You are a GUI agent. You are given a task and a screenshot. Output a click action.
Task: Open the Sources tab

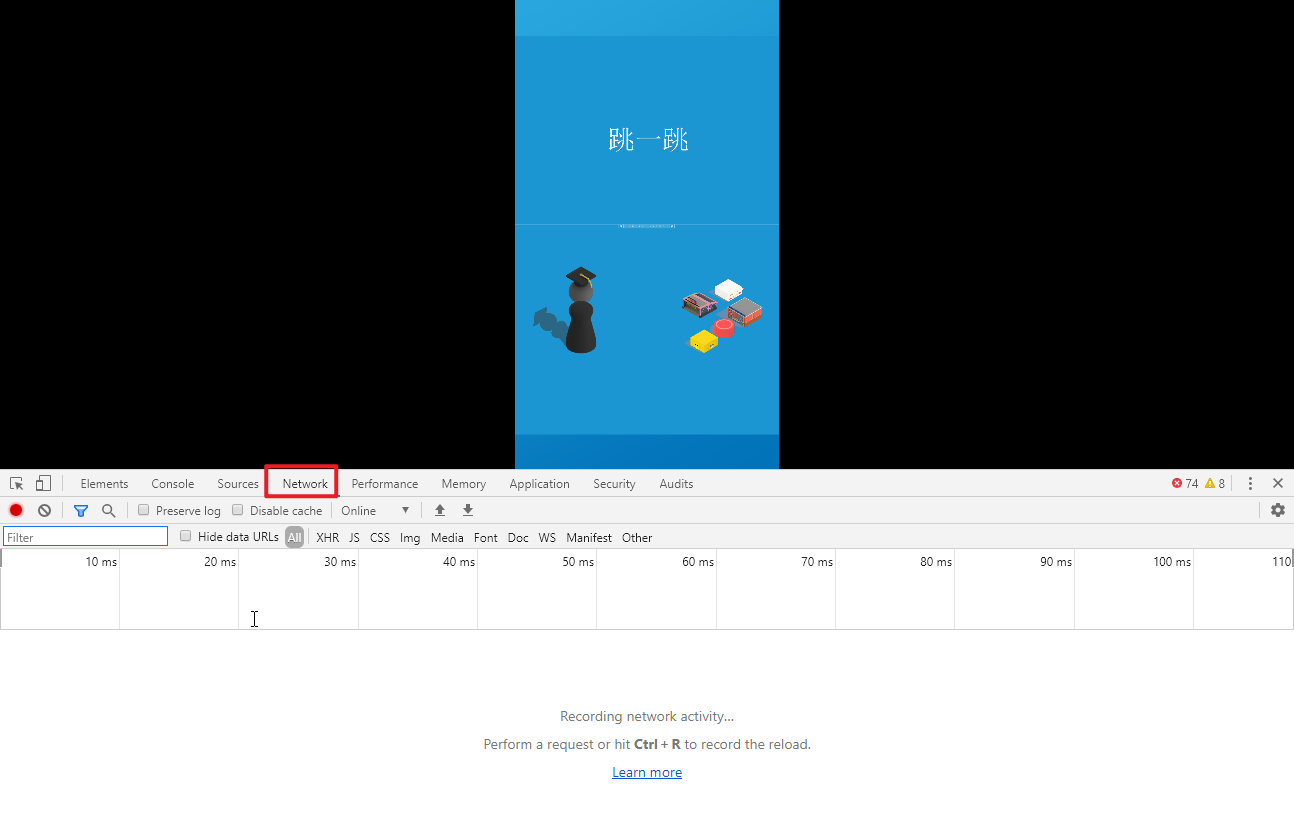[238, 483]
